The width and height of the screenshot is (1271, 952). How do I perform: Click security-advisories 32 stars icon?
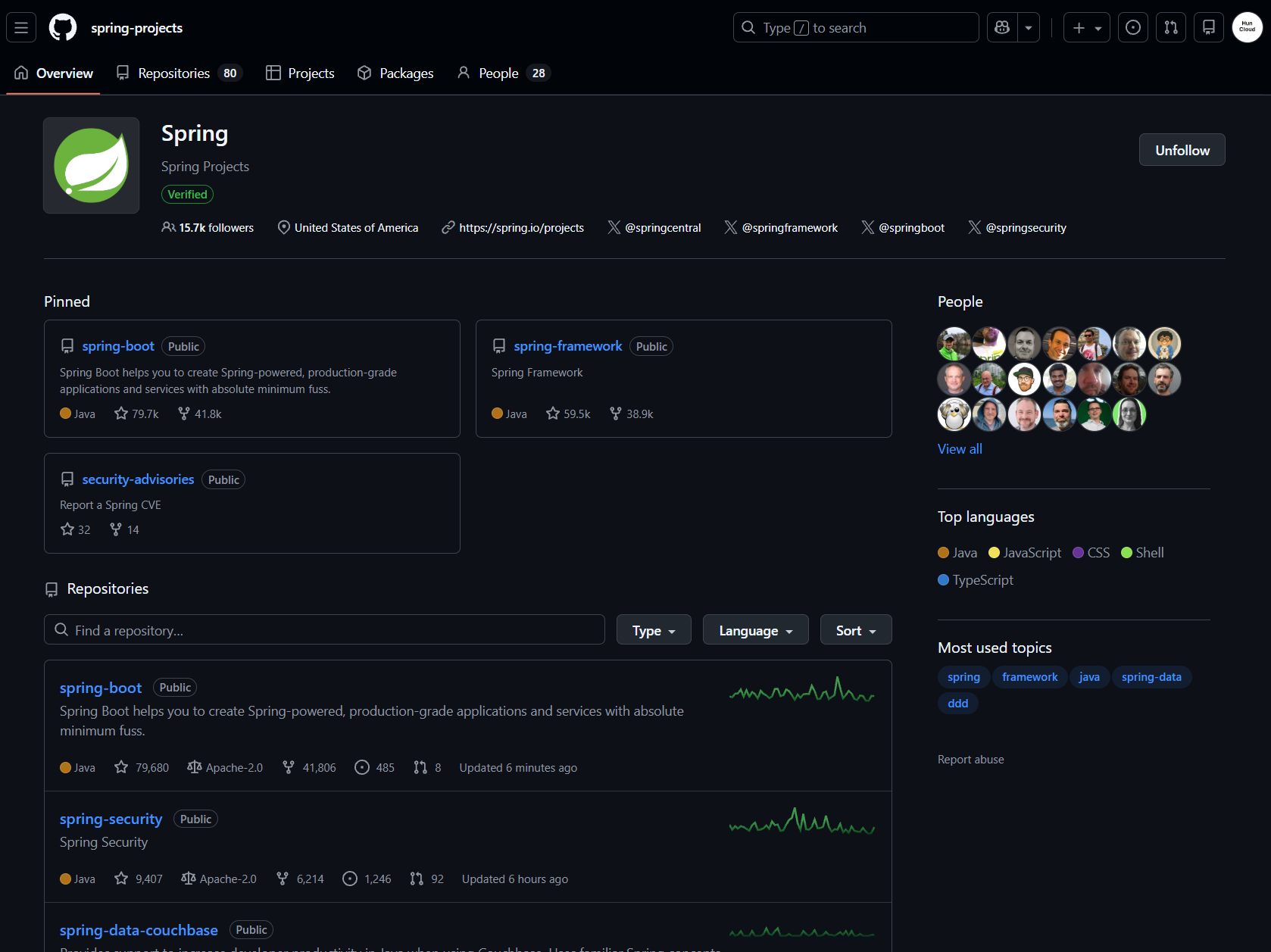tap(67, 529)
